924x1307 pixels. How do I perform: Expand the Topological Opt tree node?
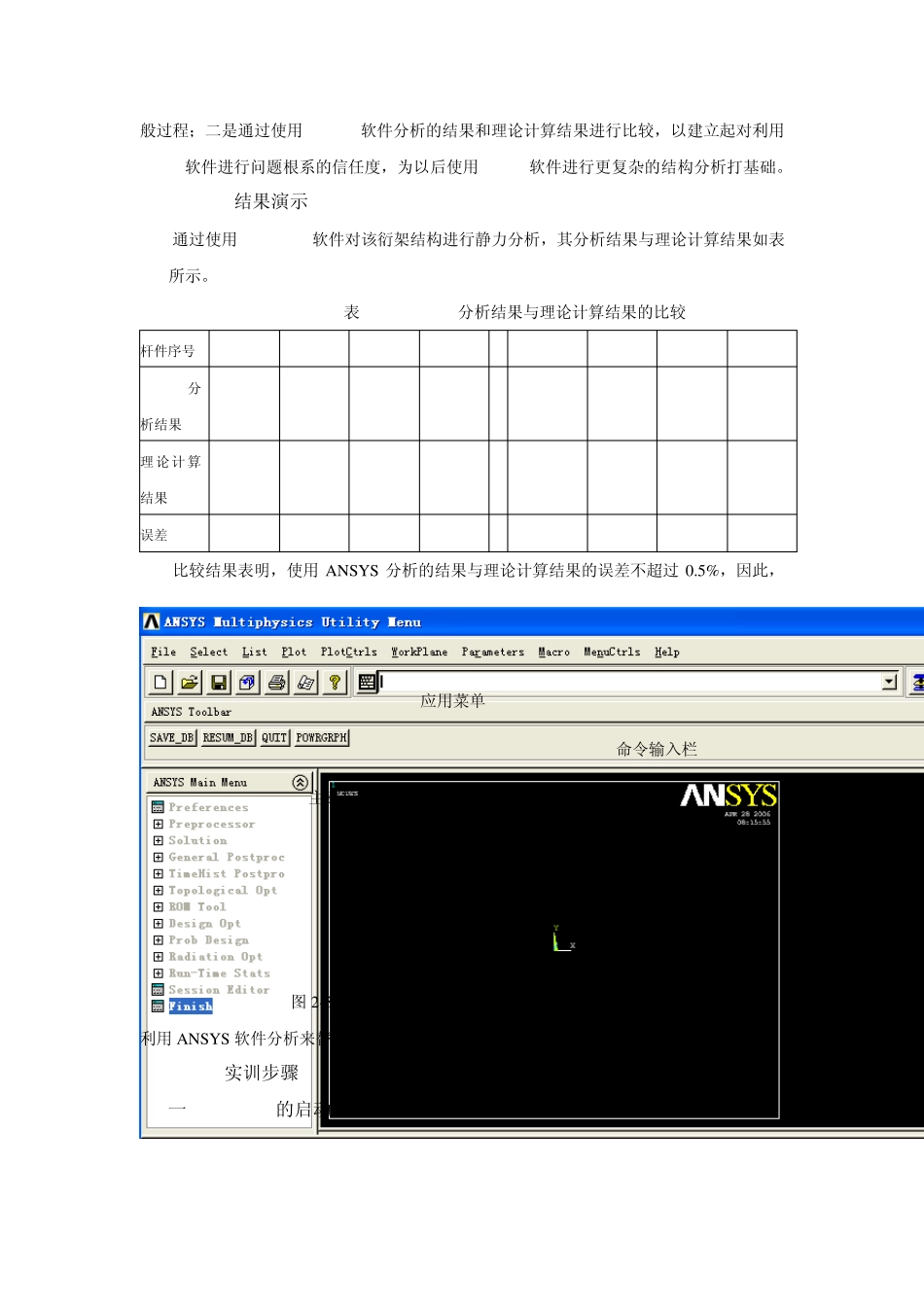tap(158, 890)
